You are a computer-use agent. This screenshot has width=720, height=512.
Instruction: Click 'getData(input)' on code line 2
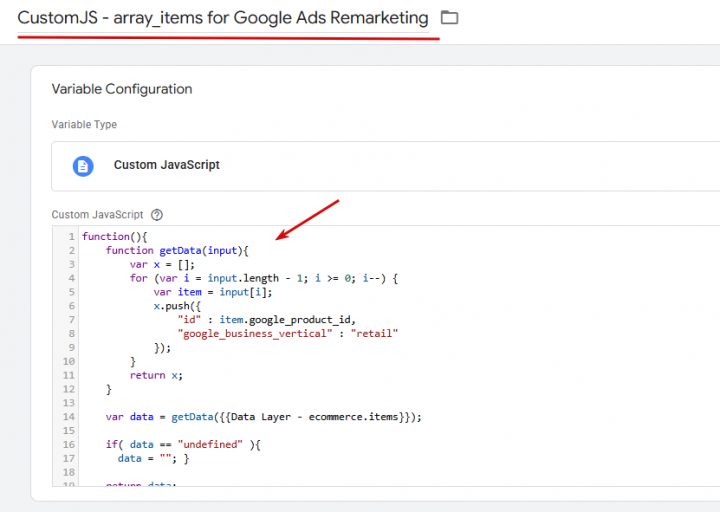(x=201, y=250)
